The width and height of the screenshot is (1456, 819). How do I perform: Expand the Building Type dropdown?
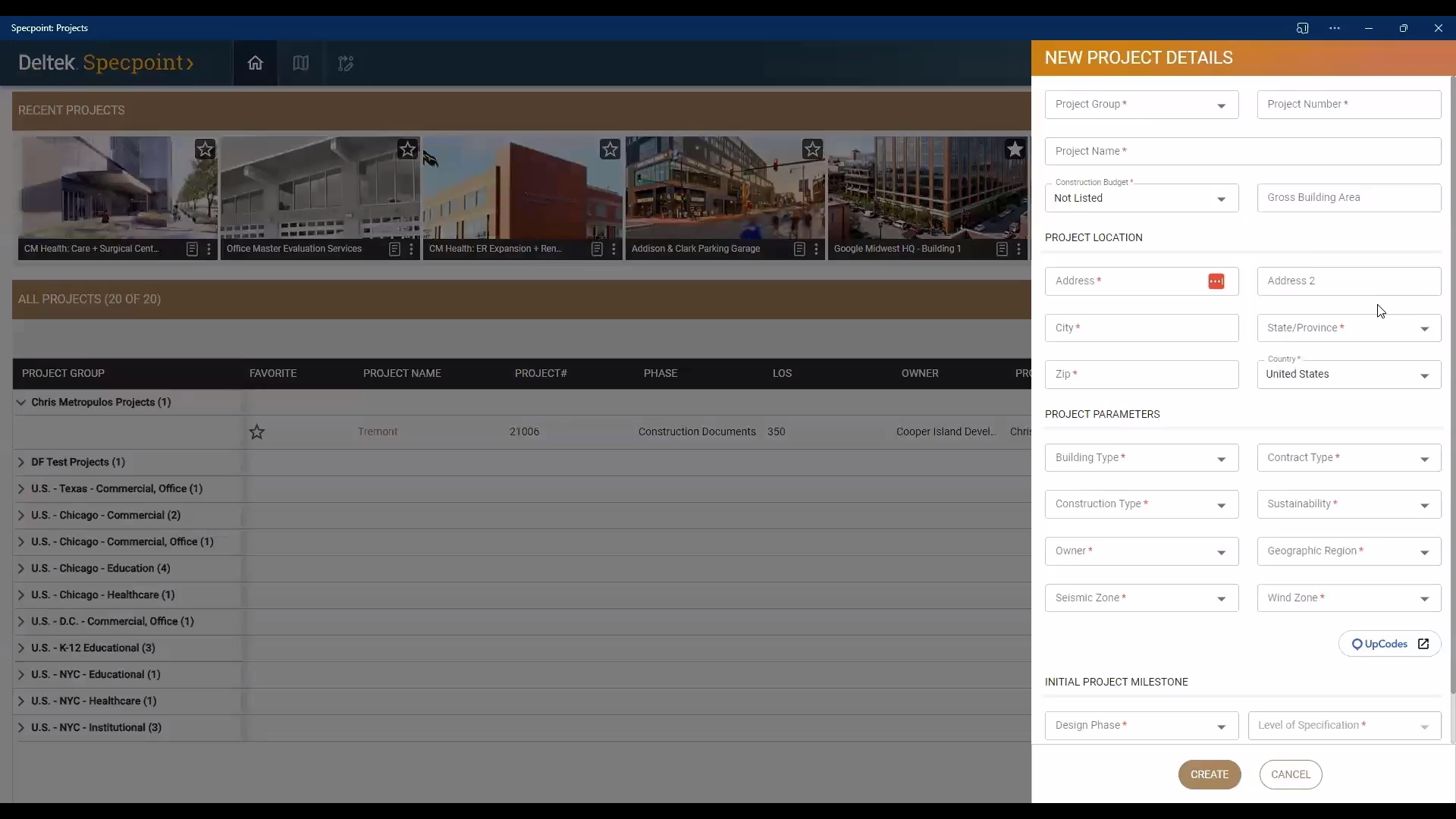(1141, 458)
